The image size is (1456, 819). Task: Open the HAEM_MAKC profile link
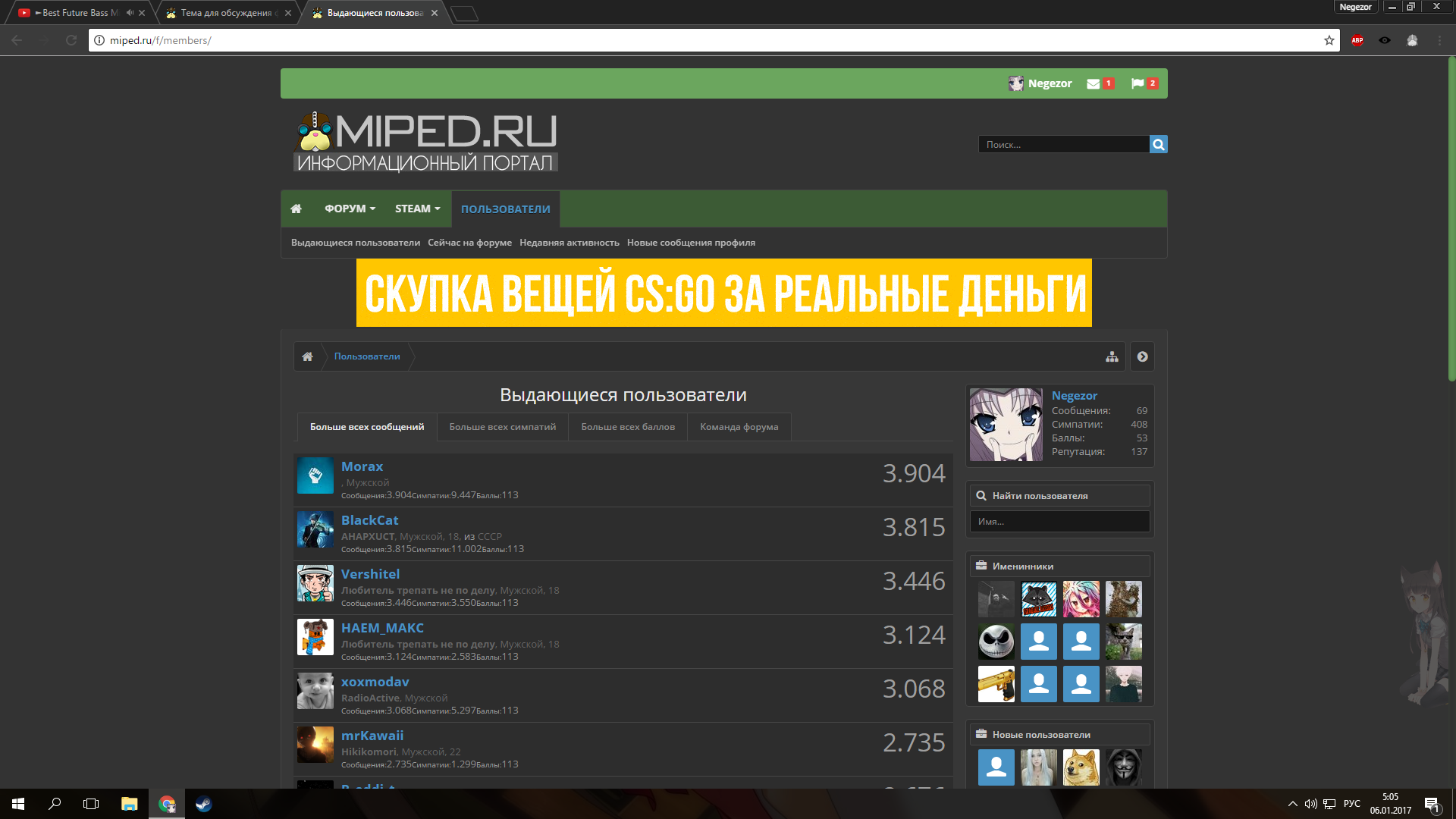tap(382, 628)
